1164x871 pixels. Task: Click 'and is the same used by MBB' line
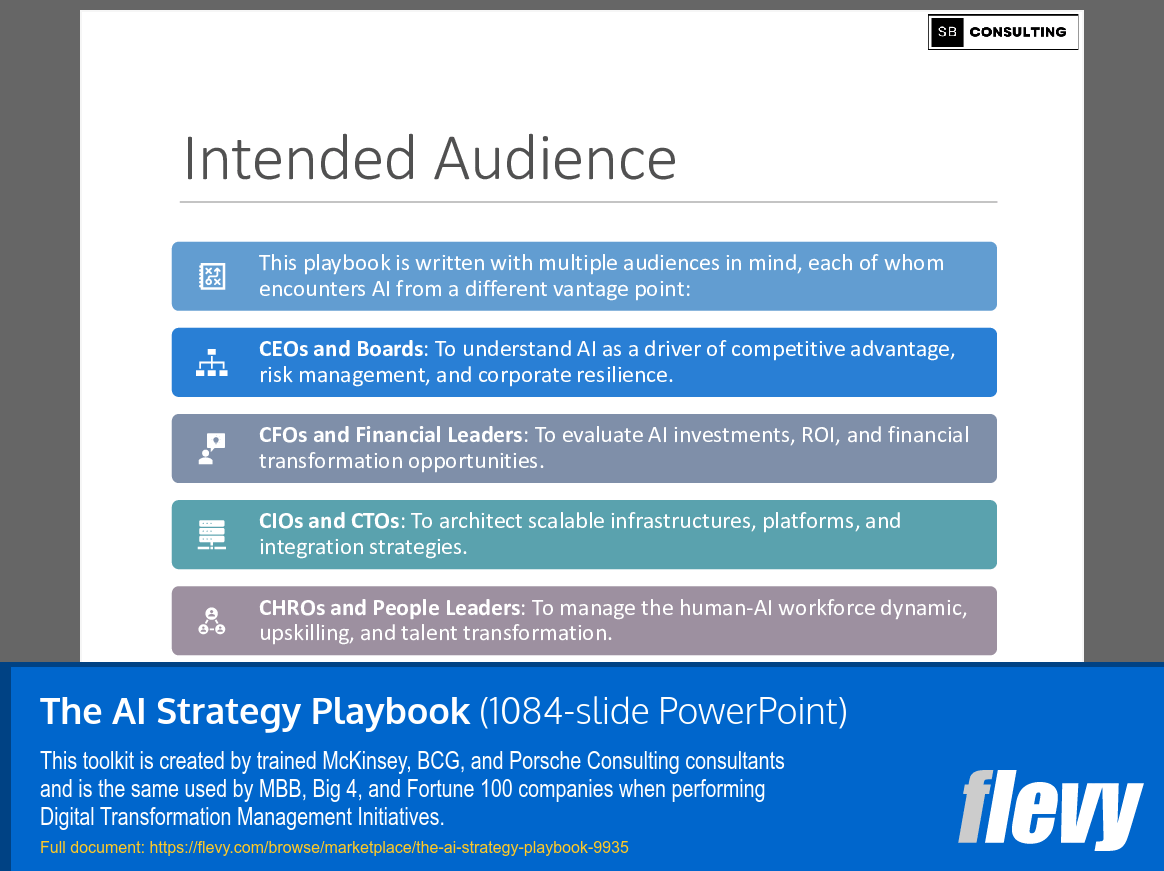click(402, 789)
